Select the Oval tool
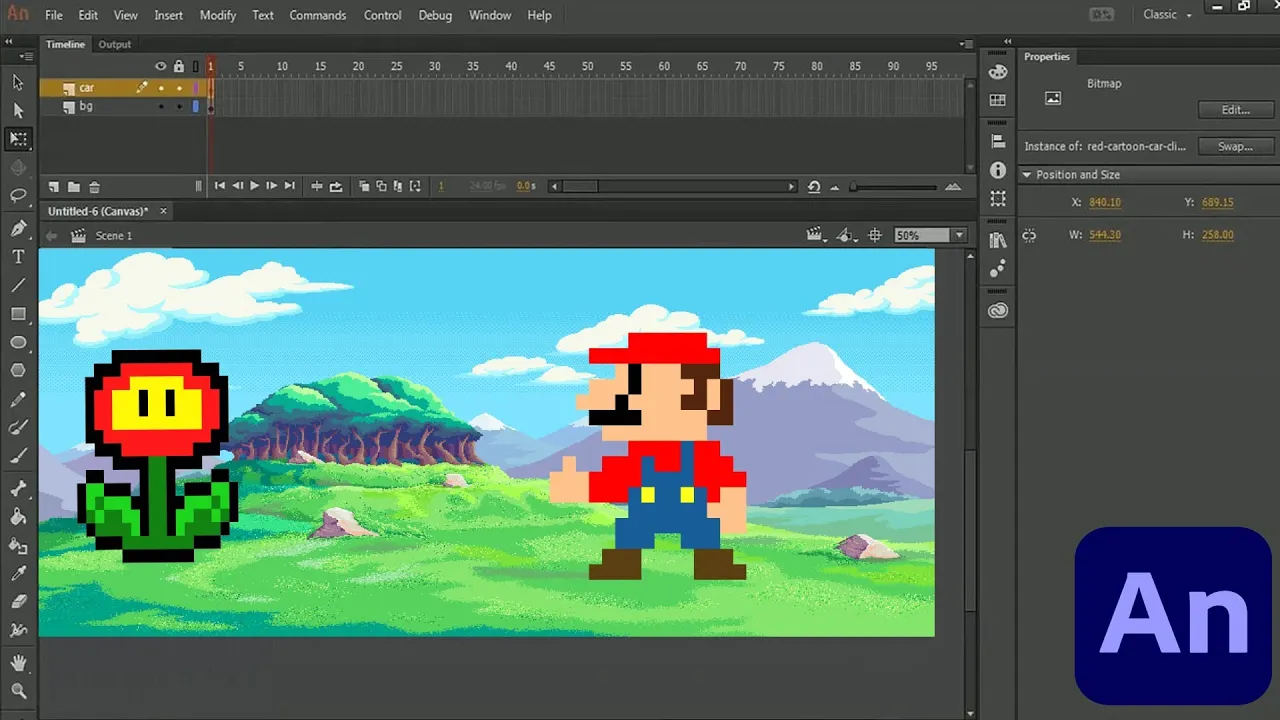The height and width of the screenshot is (720, 1280). pyautogui.click(x=18, y=342)
